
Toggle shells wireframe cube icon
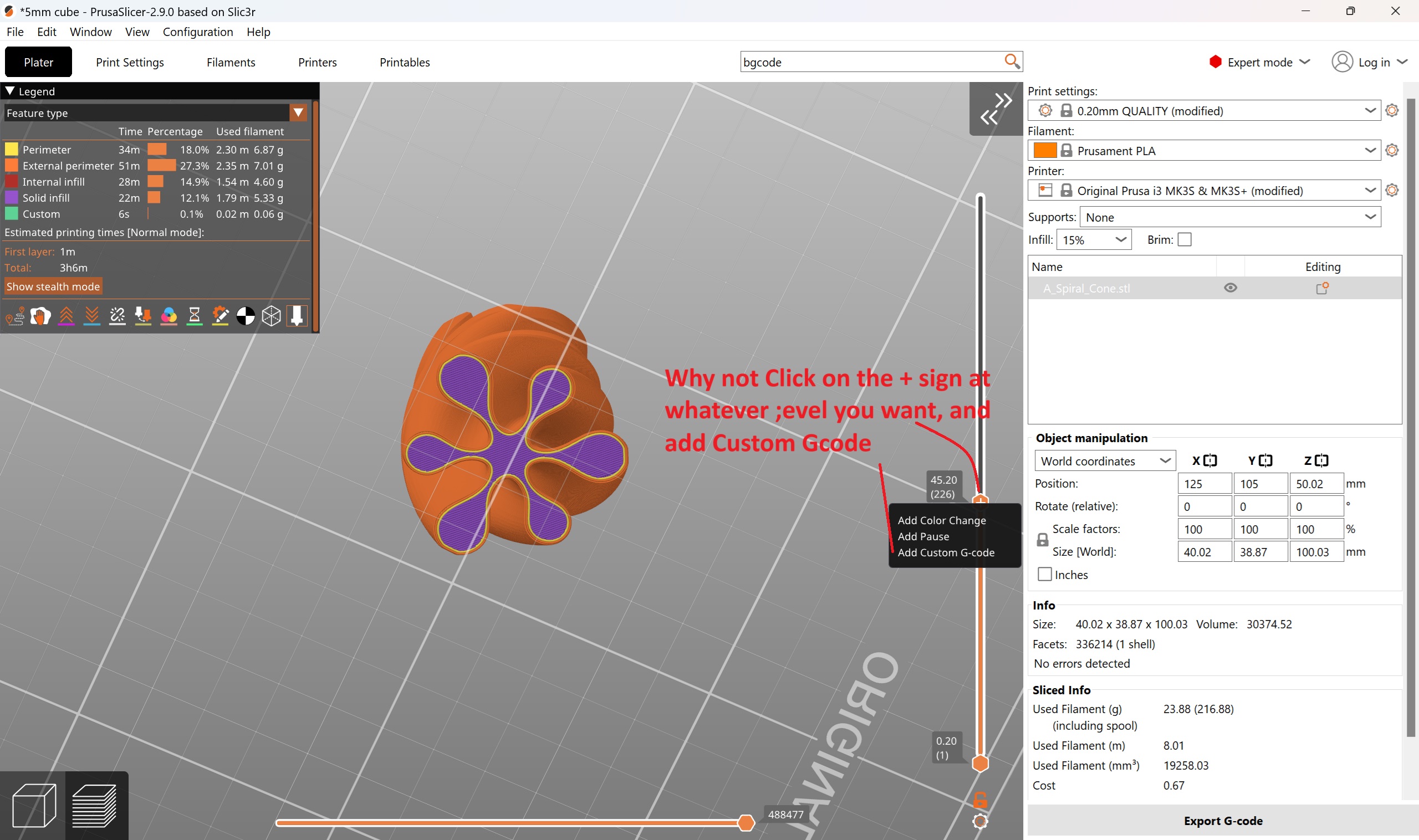tap(271, 316)
